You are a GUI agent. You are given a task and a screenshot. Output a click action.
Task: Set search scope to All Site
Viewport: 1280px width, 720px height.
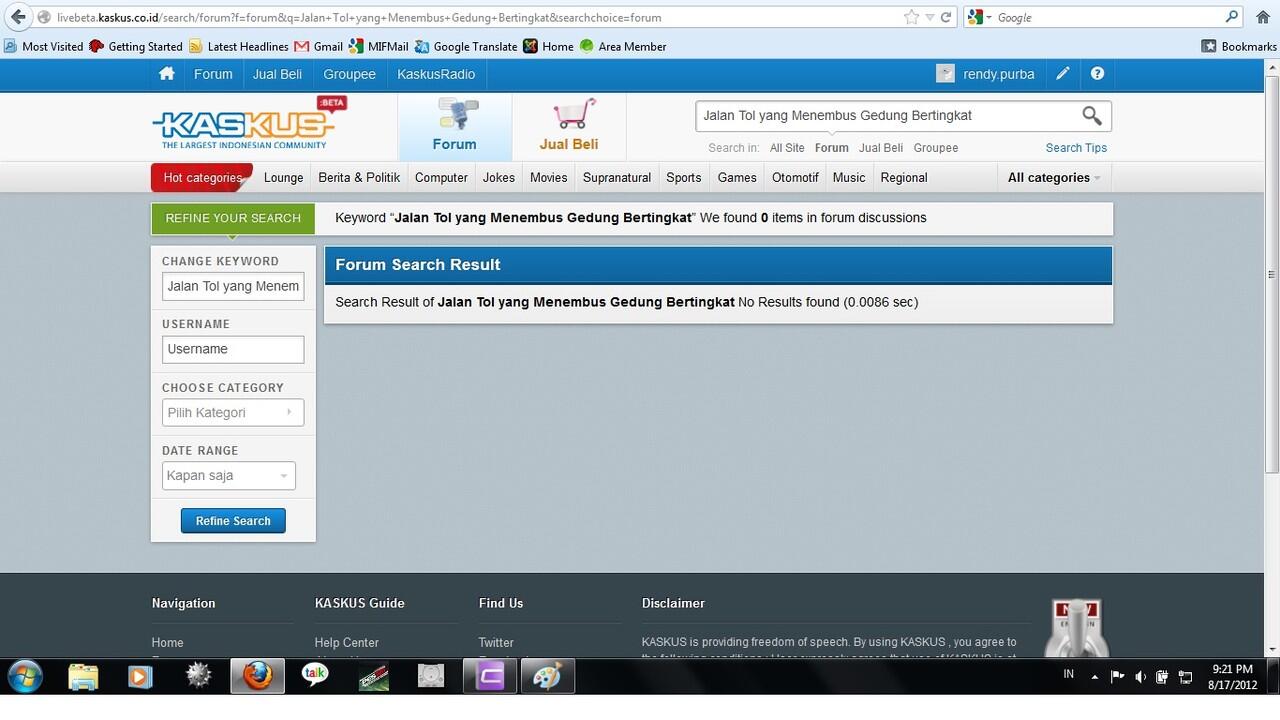tap(787, 148)
